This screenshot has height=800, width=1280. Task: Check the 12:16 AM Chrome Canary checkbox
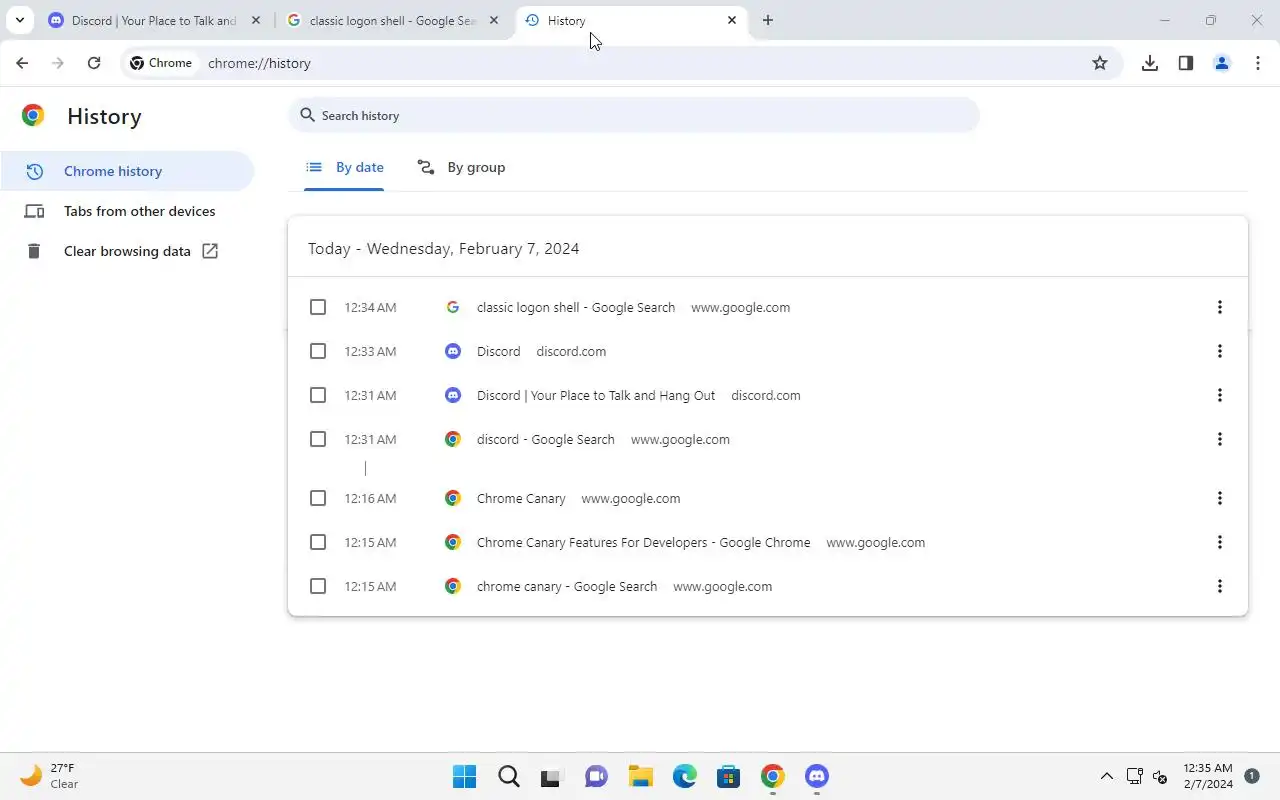318,498
